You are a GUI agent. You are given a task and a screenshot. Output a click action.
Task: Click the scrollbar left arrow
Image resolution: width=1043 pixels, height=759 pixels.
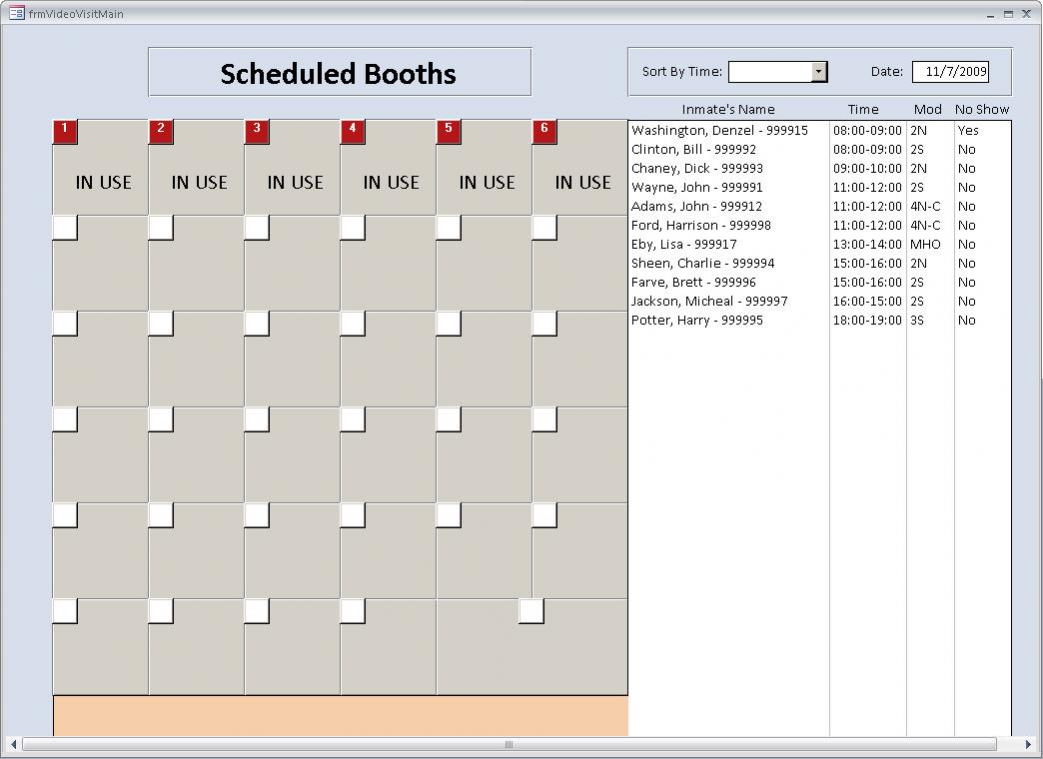(x=13, y=744)
